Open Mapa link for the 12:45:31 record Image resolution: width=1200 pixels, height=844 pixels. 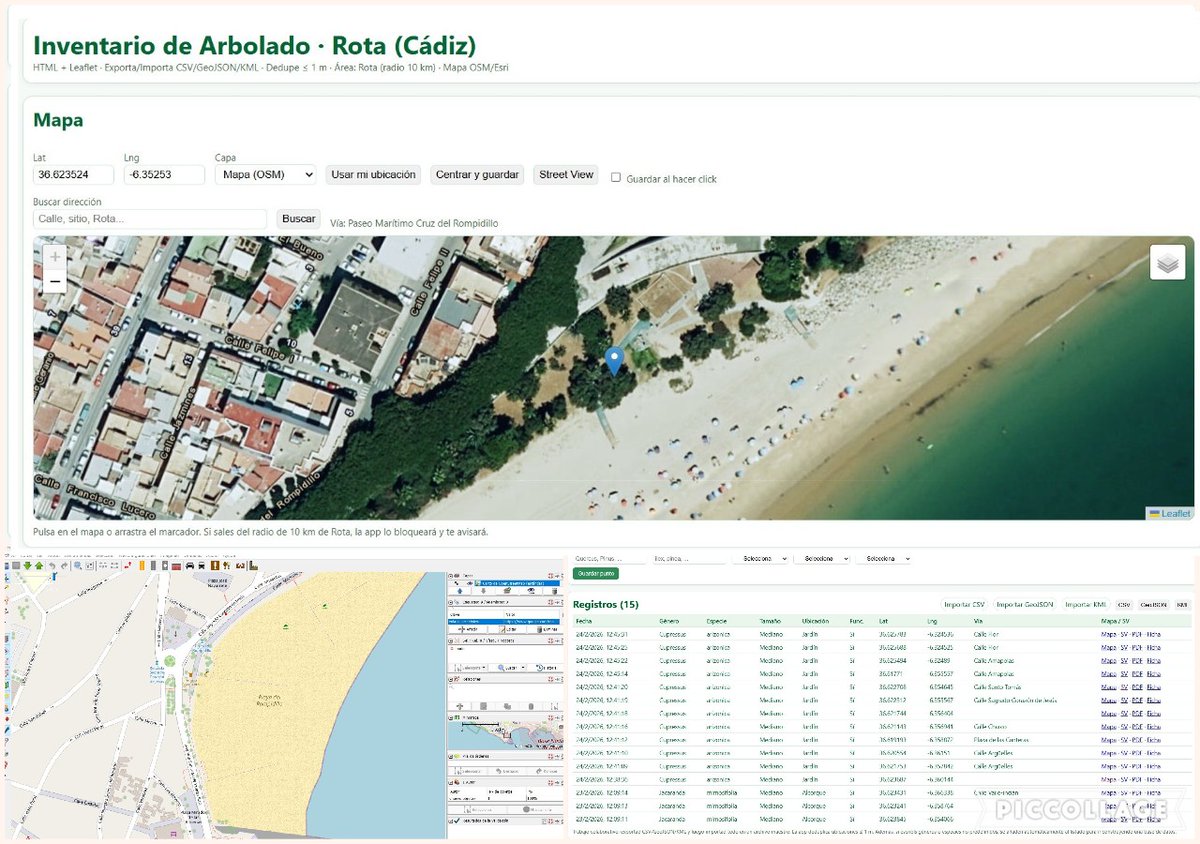[x=1108, y=634]
